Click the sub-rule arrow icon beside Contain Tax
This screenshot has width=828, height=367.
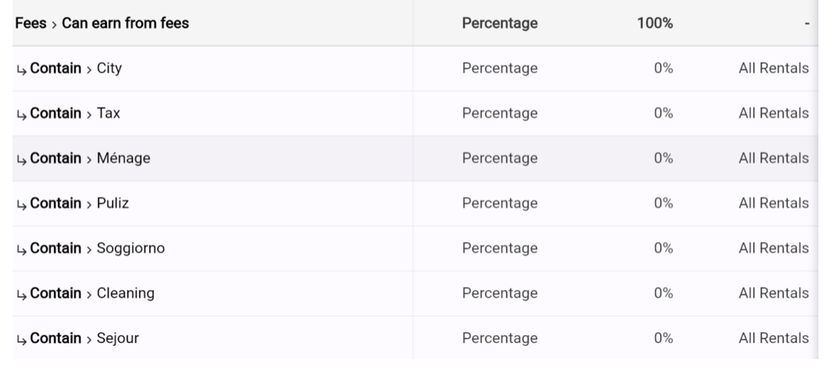click(21, 115)
